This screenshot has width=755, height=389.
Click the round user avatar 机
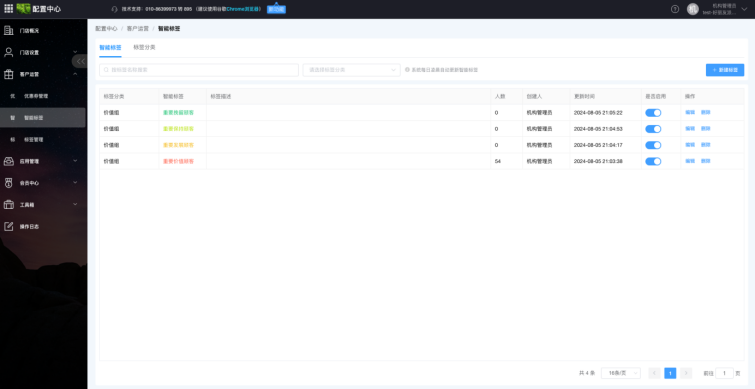pos(692,9)
